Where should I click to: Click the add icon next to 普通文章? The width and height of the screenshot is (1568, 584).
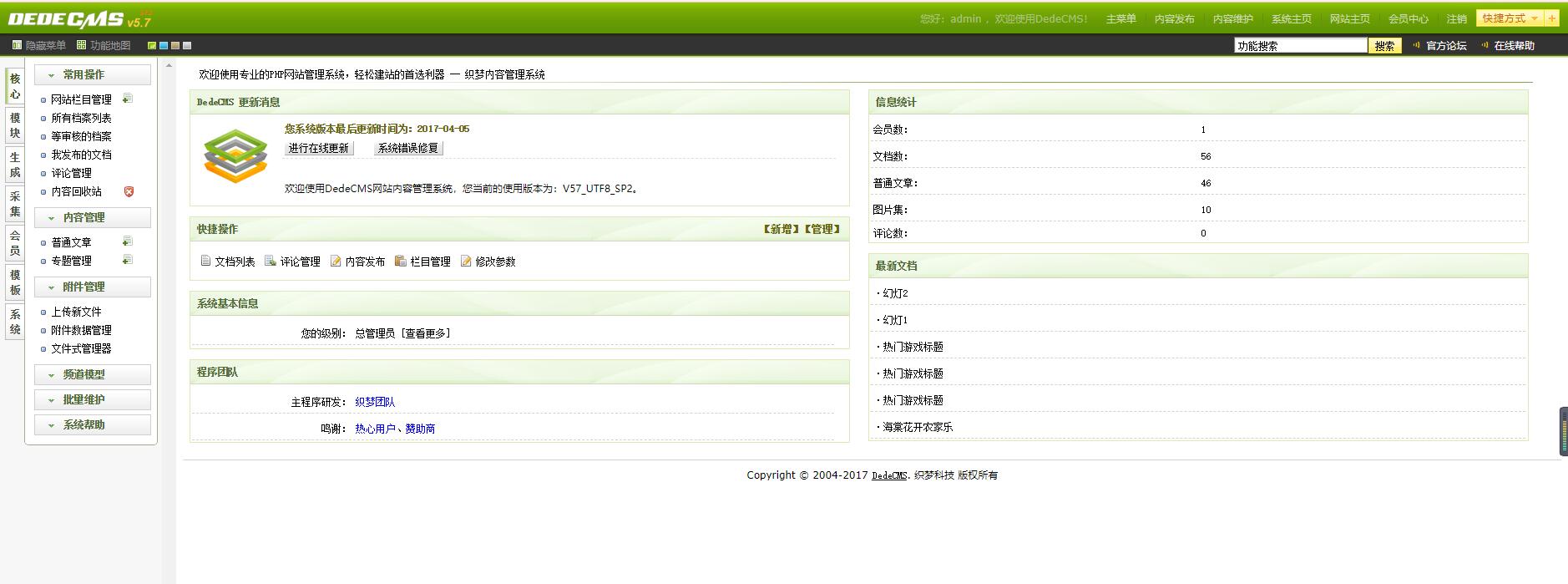[128, 241]
